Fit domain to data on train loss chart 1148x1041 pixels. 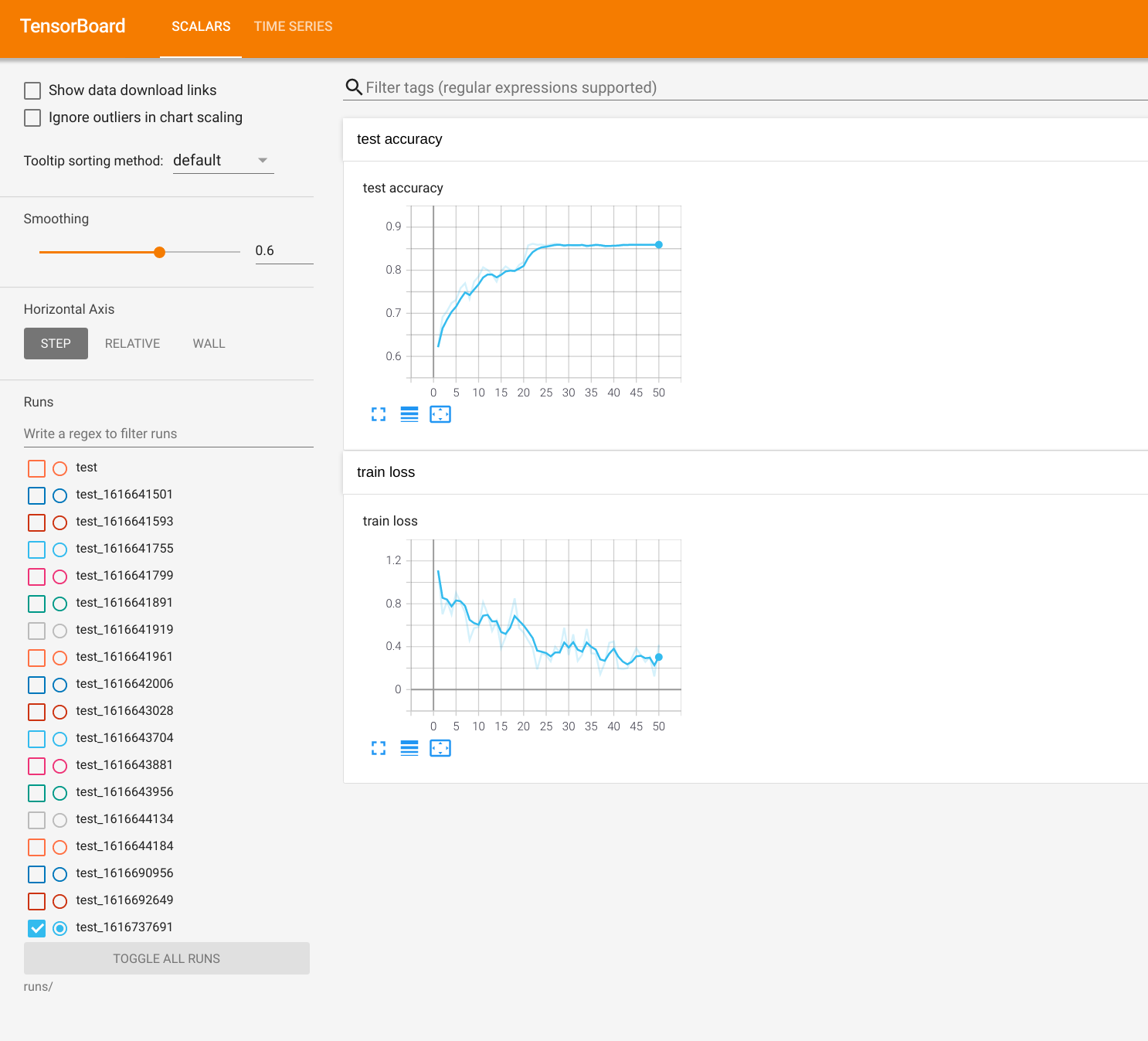[x=440, y=749]
